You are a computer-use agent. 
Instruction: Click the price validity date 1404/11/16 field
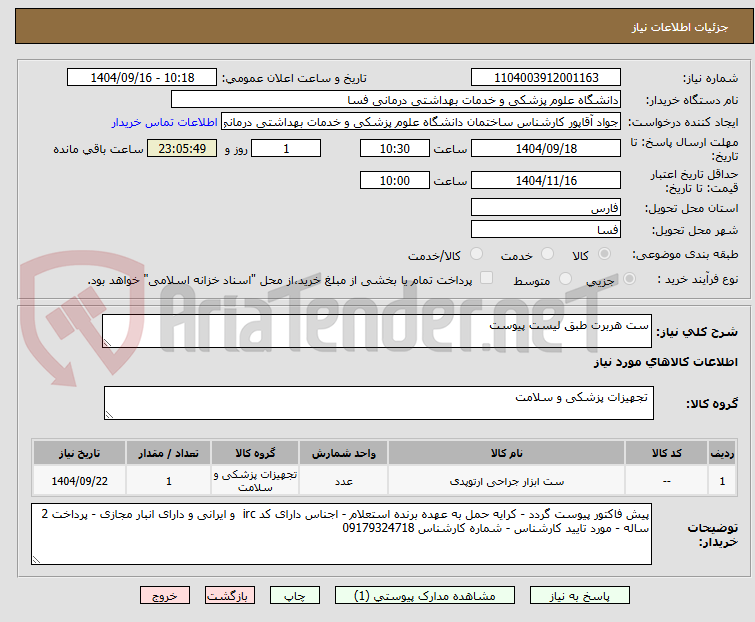[x=546, y=181]
